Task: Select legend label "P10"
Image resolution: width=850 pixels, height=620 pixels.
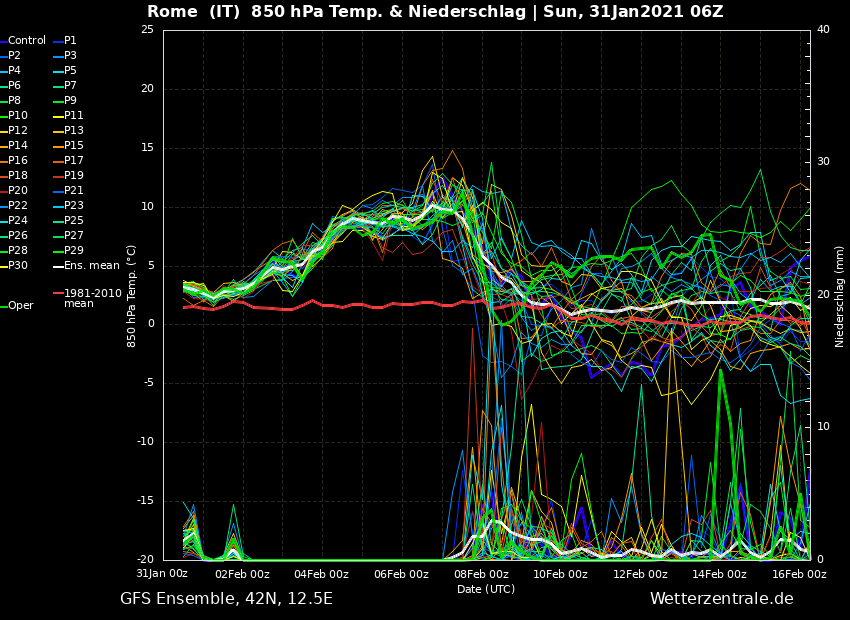Action: tap(17, 115)
